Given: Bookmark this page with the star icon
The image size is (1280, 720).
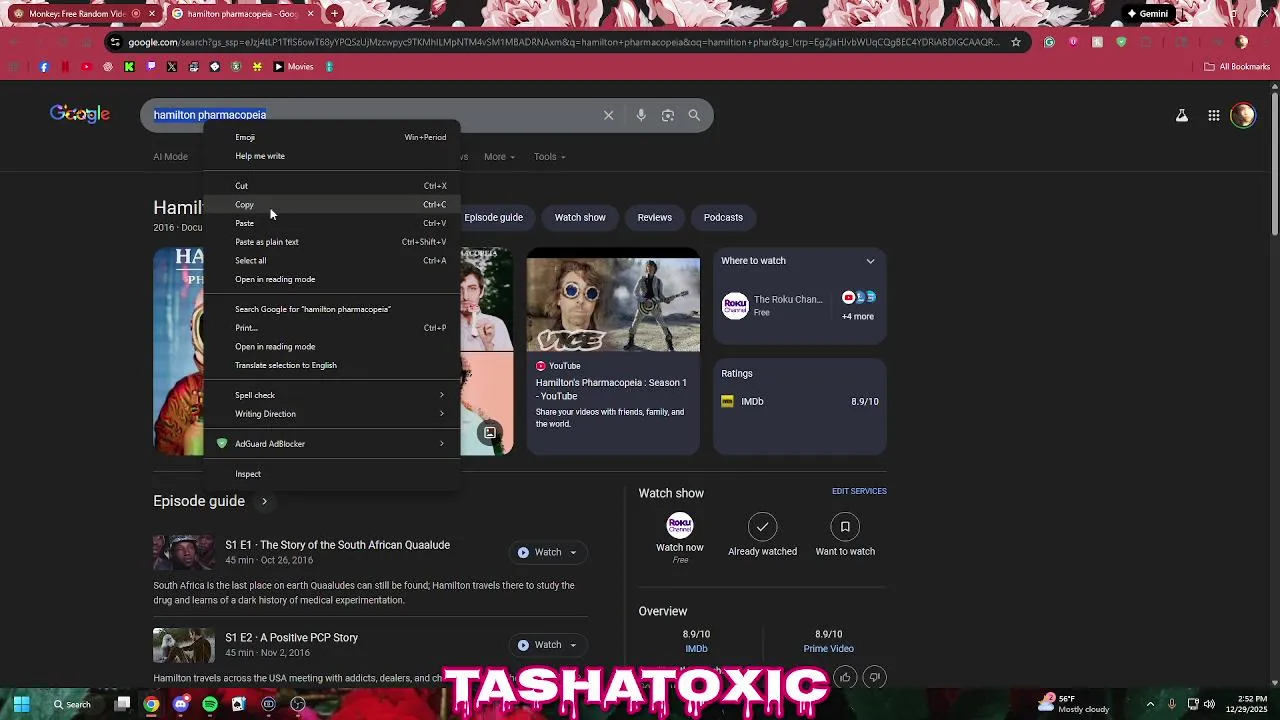Looking at the screenshot, I should [x=1016, y=42].
